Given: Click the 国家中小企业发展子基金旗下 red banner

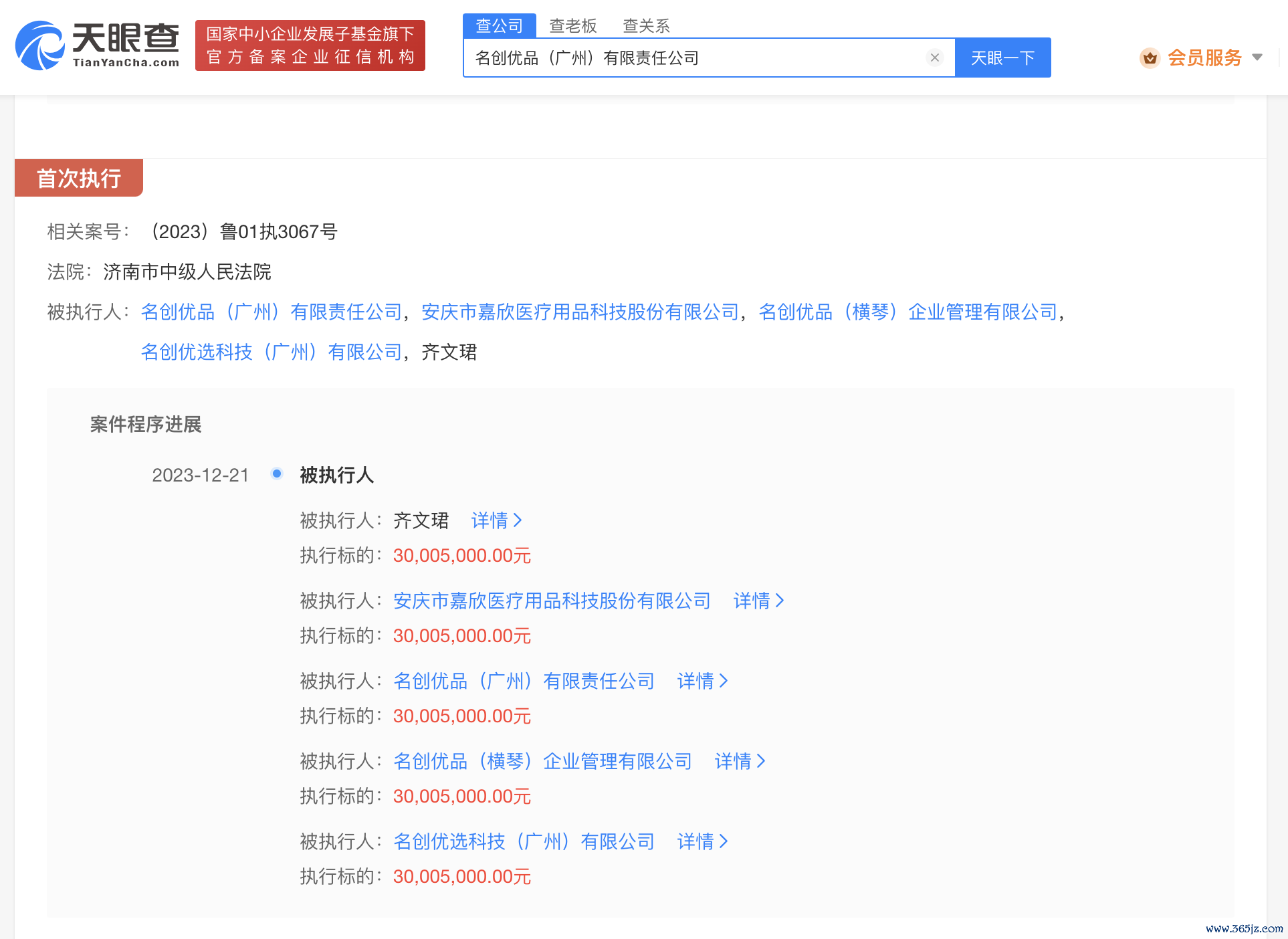Looking at the screenshot, I should 310,45.
